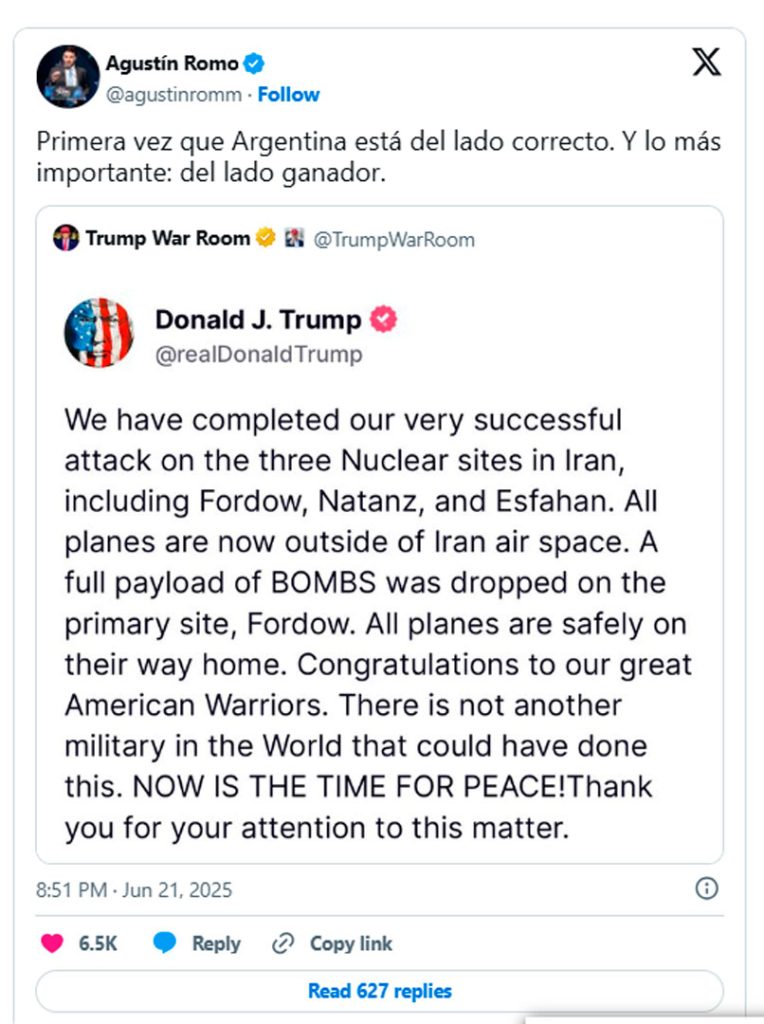Click the gold verified badge of Trump War Room
Image resolution: width=764 pixels, height=1024 pixels.
266,237
